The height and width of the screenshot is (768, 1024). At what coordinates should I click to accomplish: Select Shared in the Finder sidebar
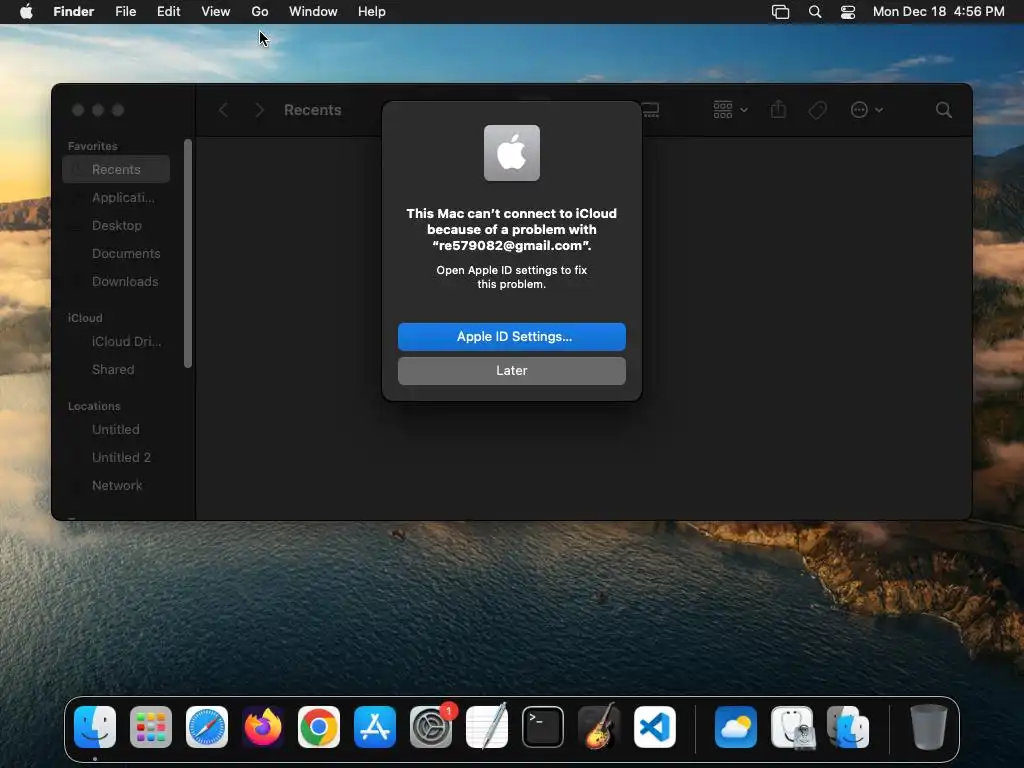116,370
